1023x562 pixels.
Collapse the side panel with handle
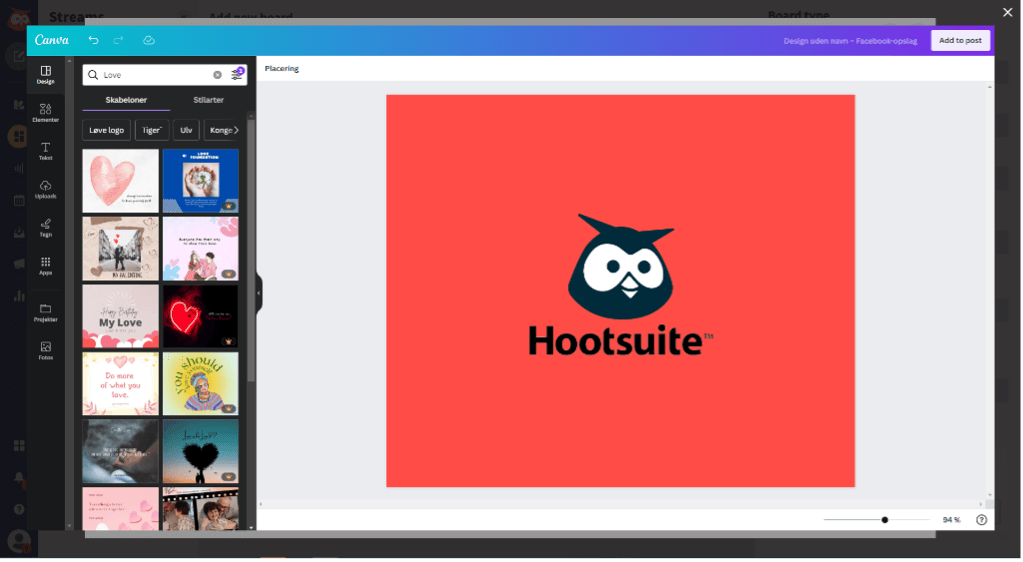point(258,293)
